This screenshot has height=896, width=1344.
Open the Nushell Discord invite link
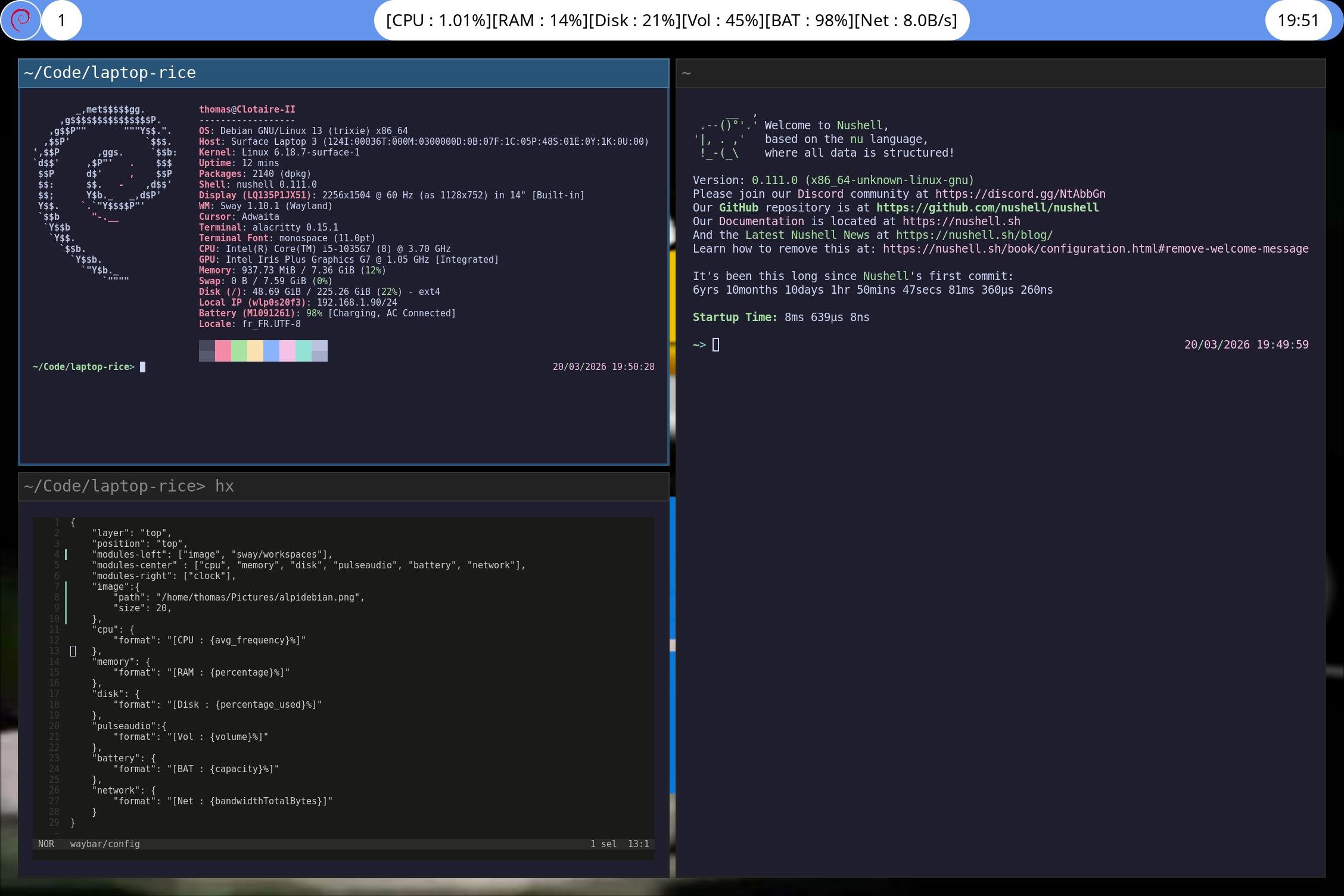coord(1020,194)
